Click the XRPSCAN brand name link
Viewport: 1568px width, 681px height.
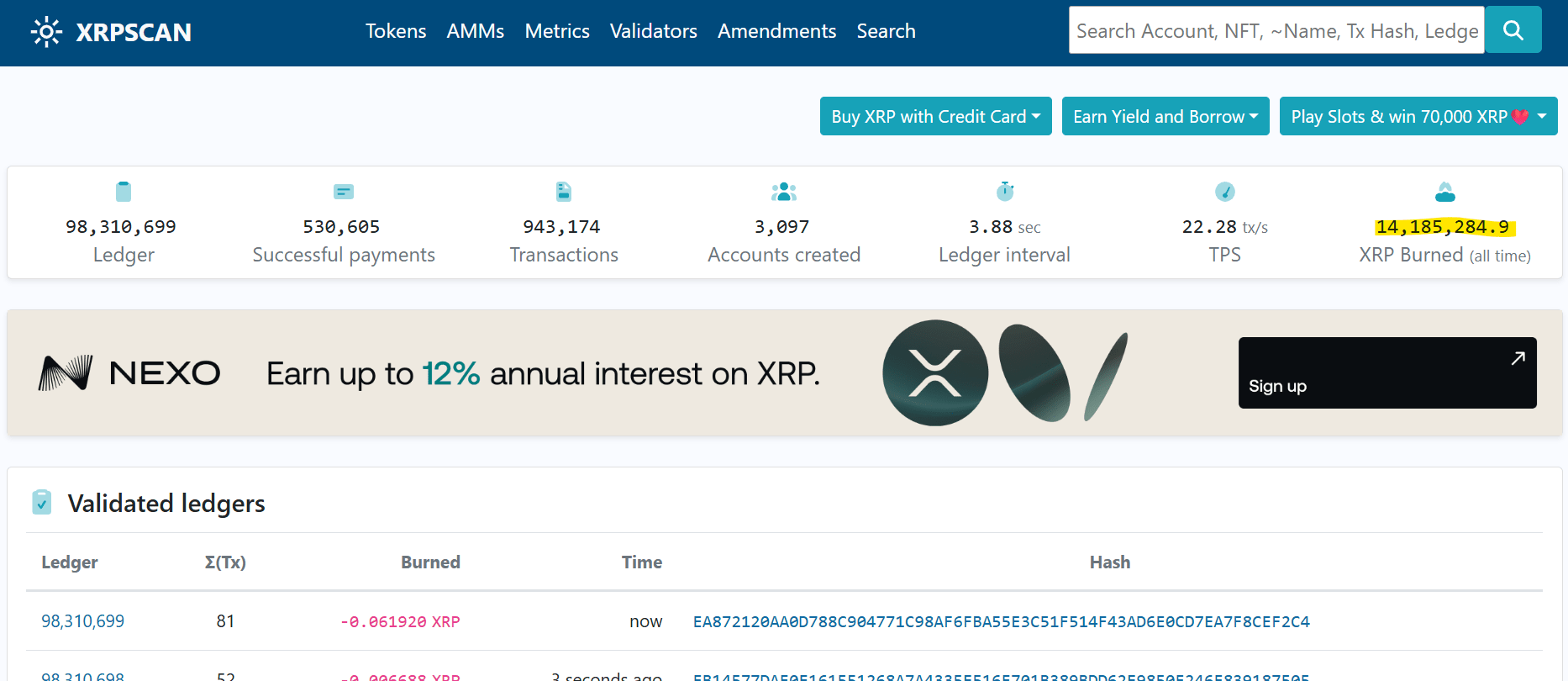pos(134,32)
